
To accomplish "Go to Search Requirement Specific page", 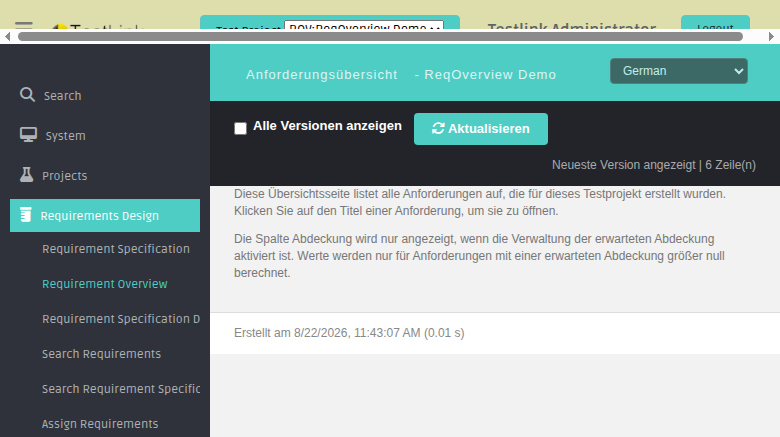I will coord(121,389).
